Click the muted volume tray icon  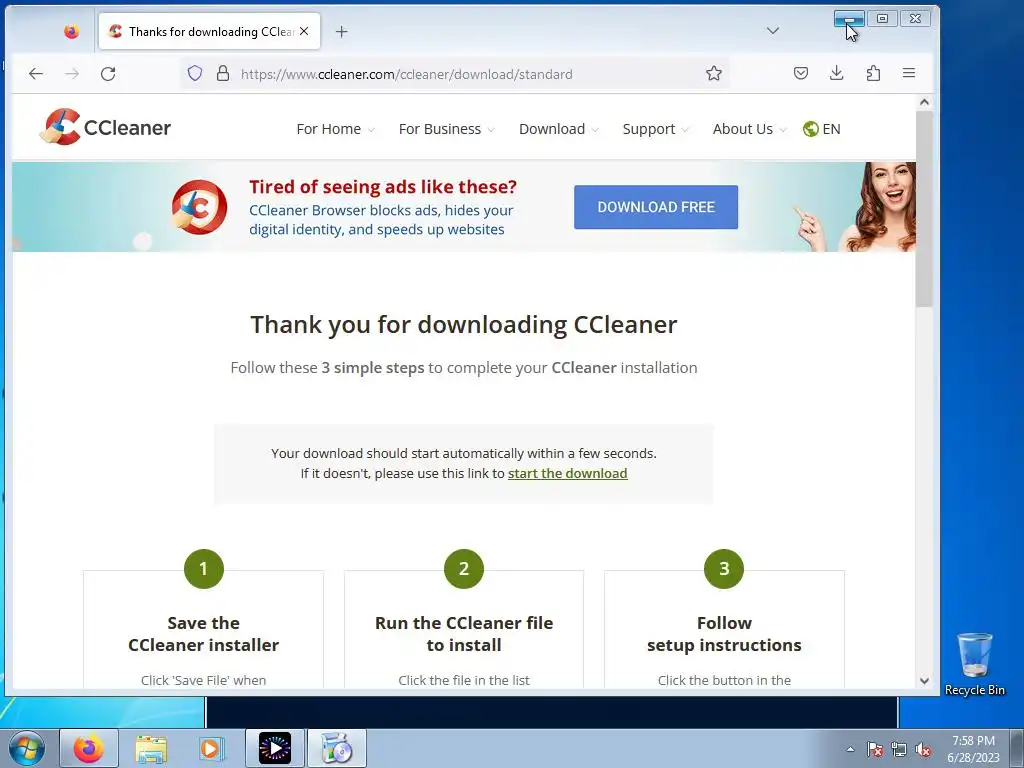pos(923,749)
